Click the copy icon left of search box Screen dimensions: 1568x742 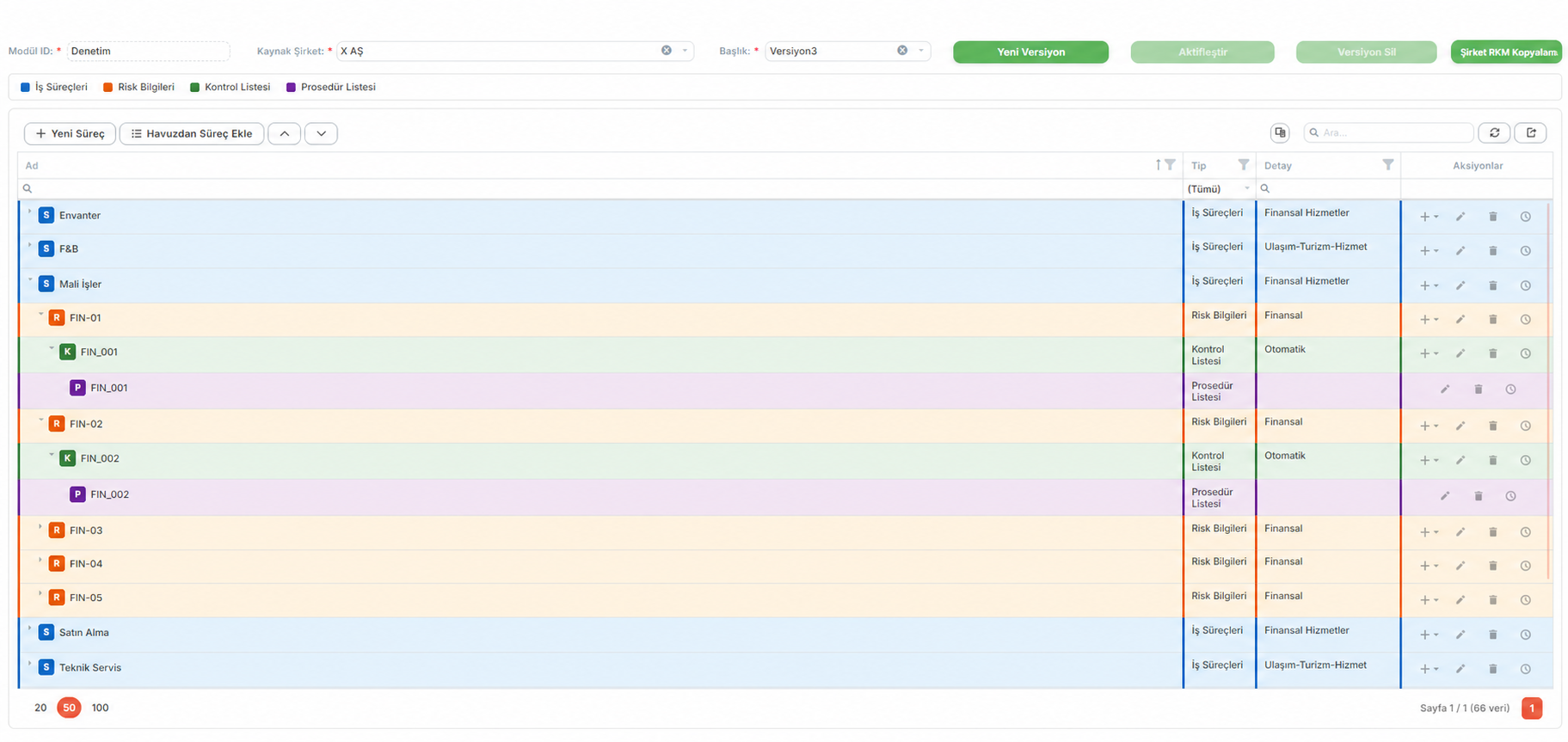point(1280,132)
